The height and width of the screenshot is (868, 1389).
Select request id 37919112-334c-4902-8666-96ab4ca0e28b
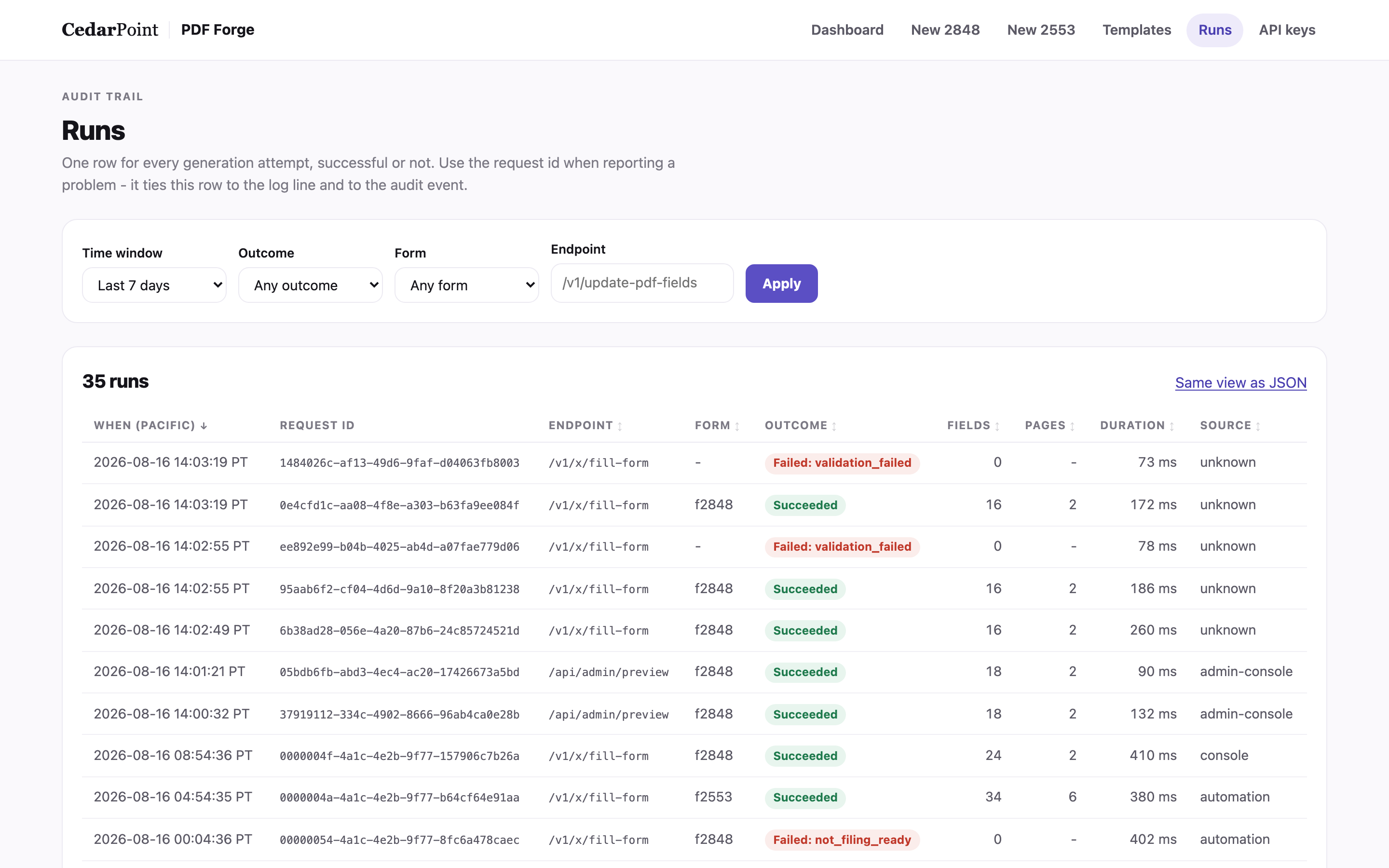coord(399,714)
